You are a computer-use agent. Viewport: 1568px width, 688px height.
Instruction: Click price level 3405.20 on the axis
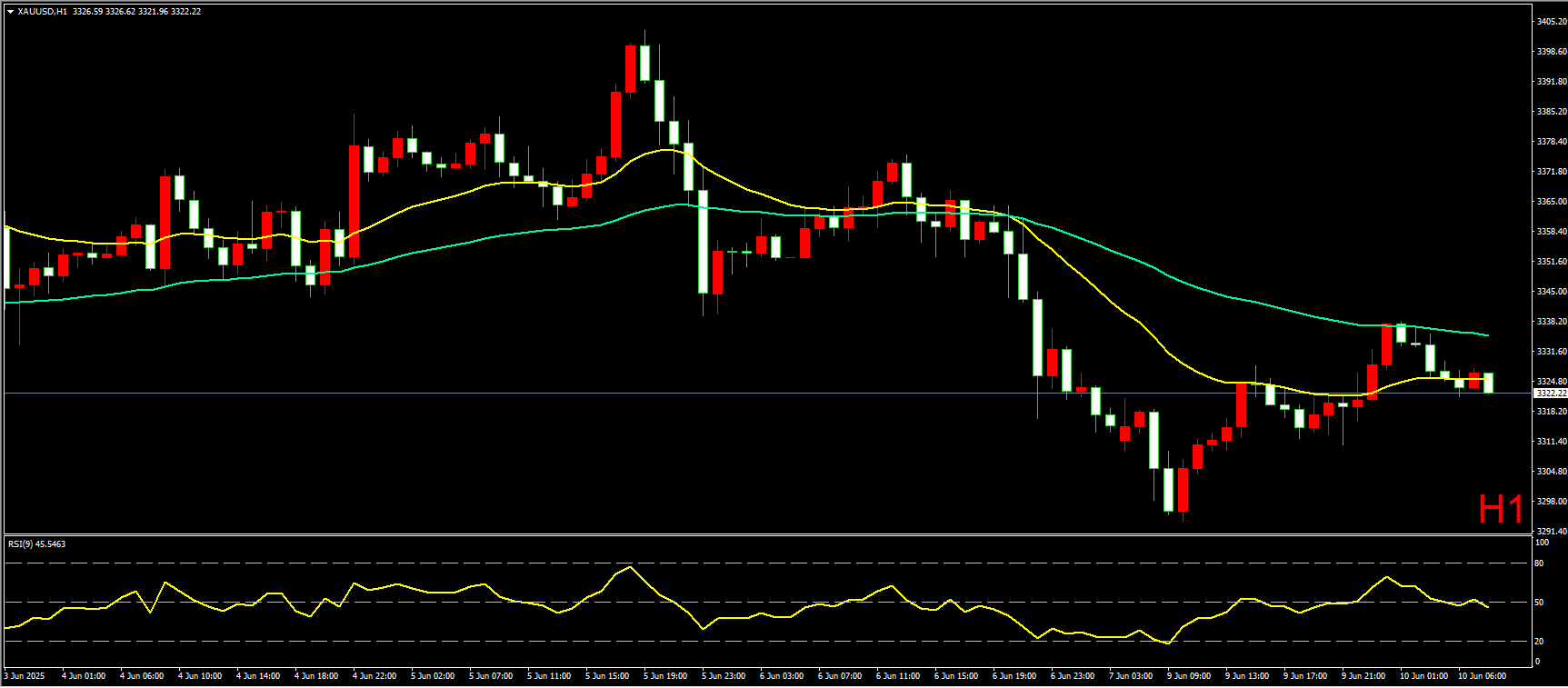pos(1552,21)
